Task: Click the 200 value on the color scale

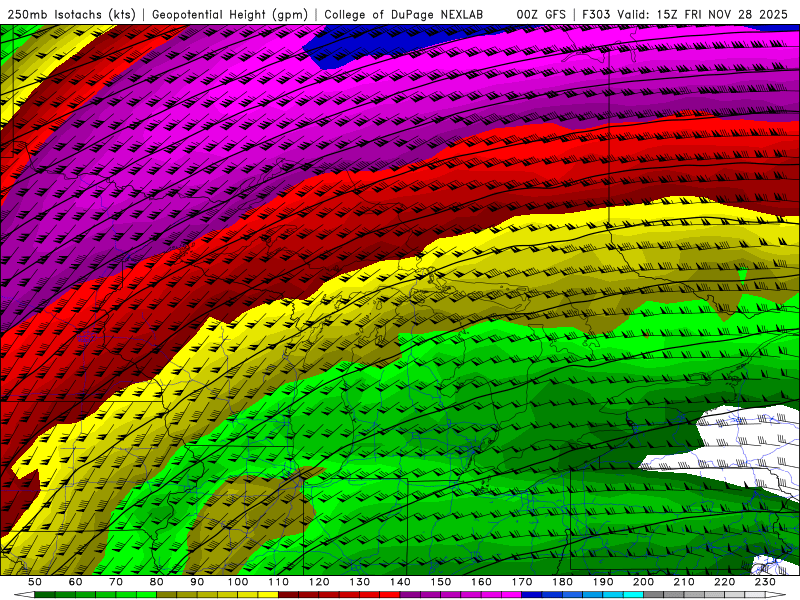Action: 643,582
